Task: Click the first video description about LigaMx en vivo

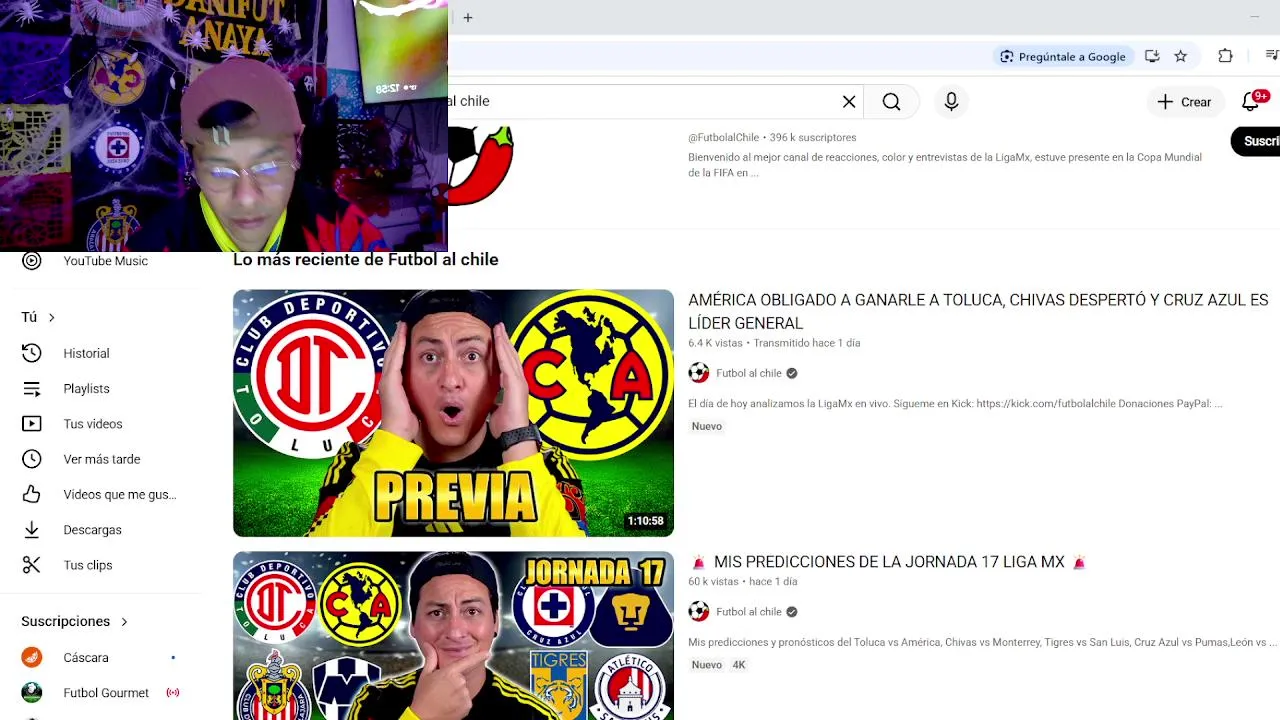Action: (955, 404)
